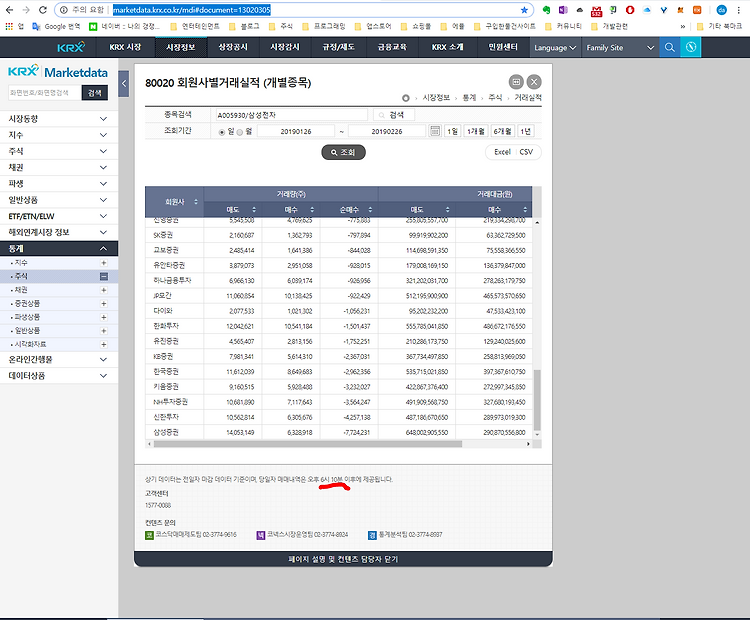Set period to 1일
750x620 pixels.
tap(452, 131)
